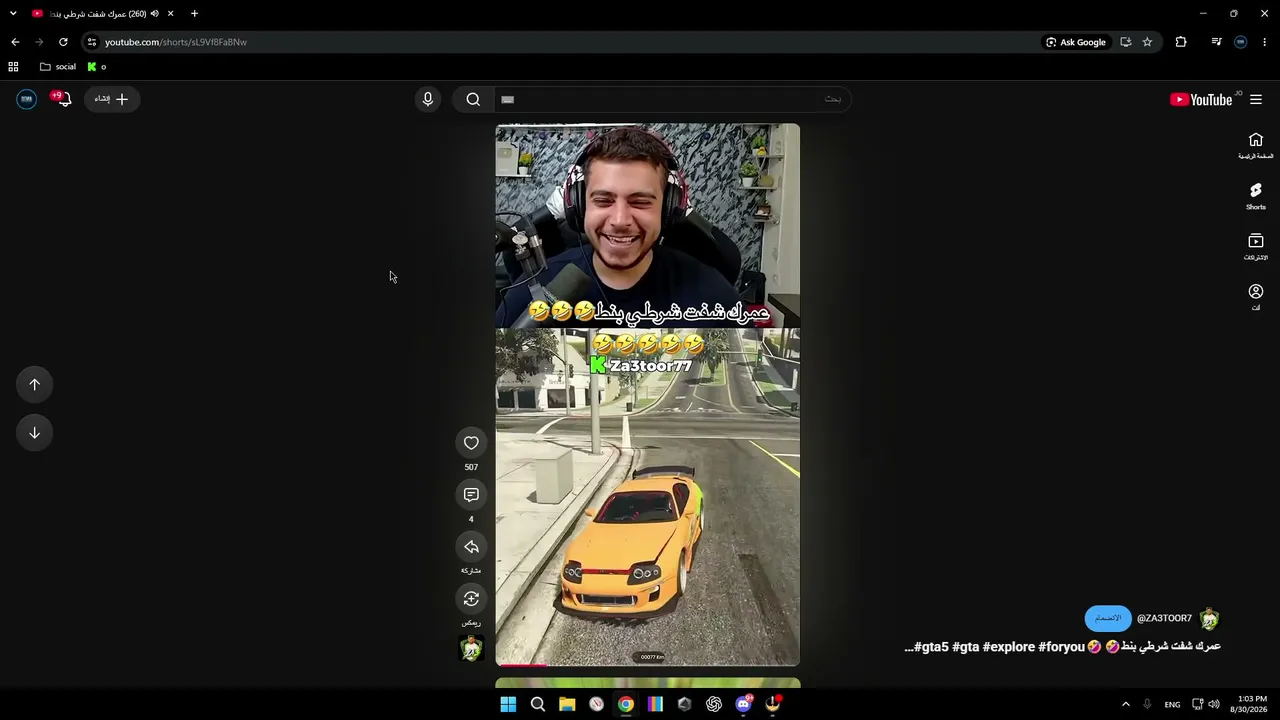
Task: Remix this short
Action: [x=471, y=599]
